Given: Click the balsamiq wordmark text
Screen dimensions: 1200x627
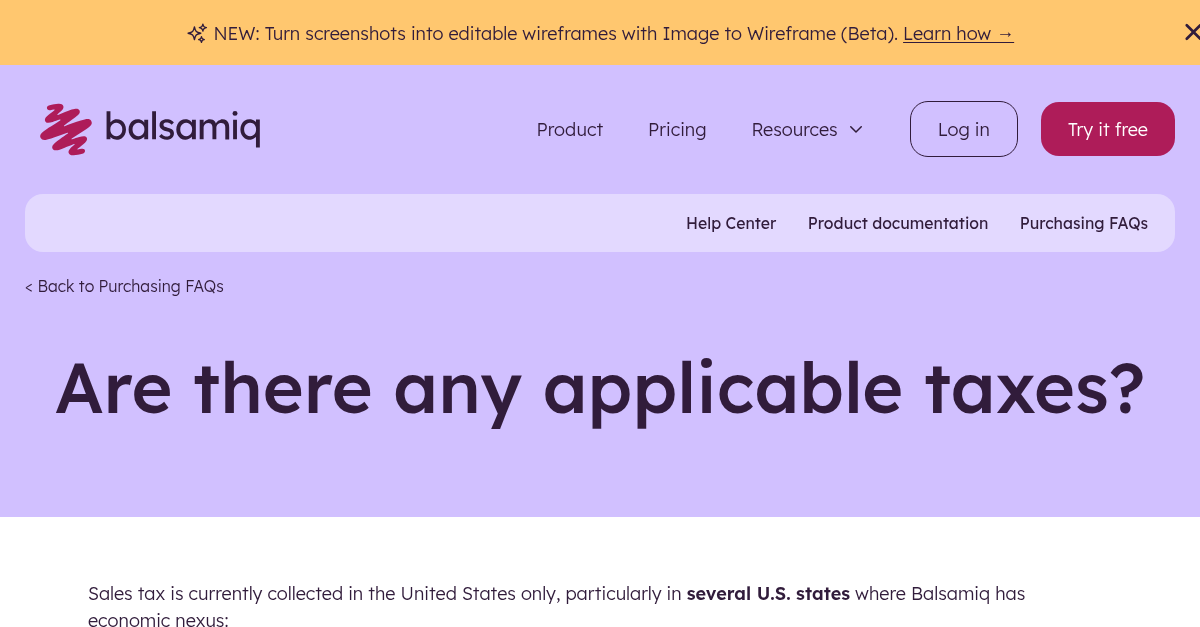Looking at the screenshot, I should [183, 129].
